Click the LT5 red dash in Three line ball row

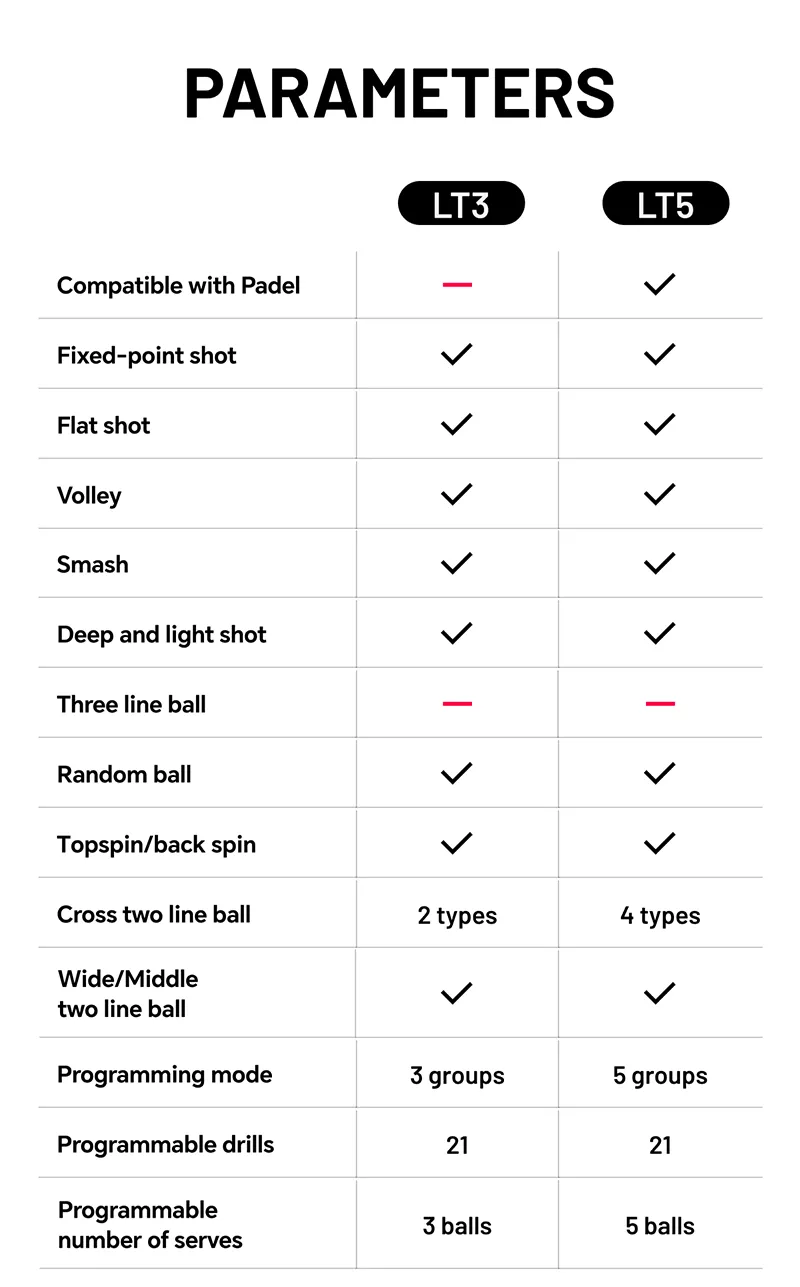pyautogui.click(x=660, y=704)
